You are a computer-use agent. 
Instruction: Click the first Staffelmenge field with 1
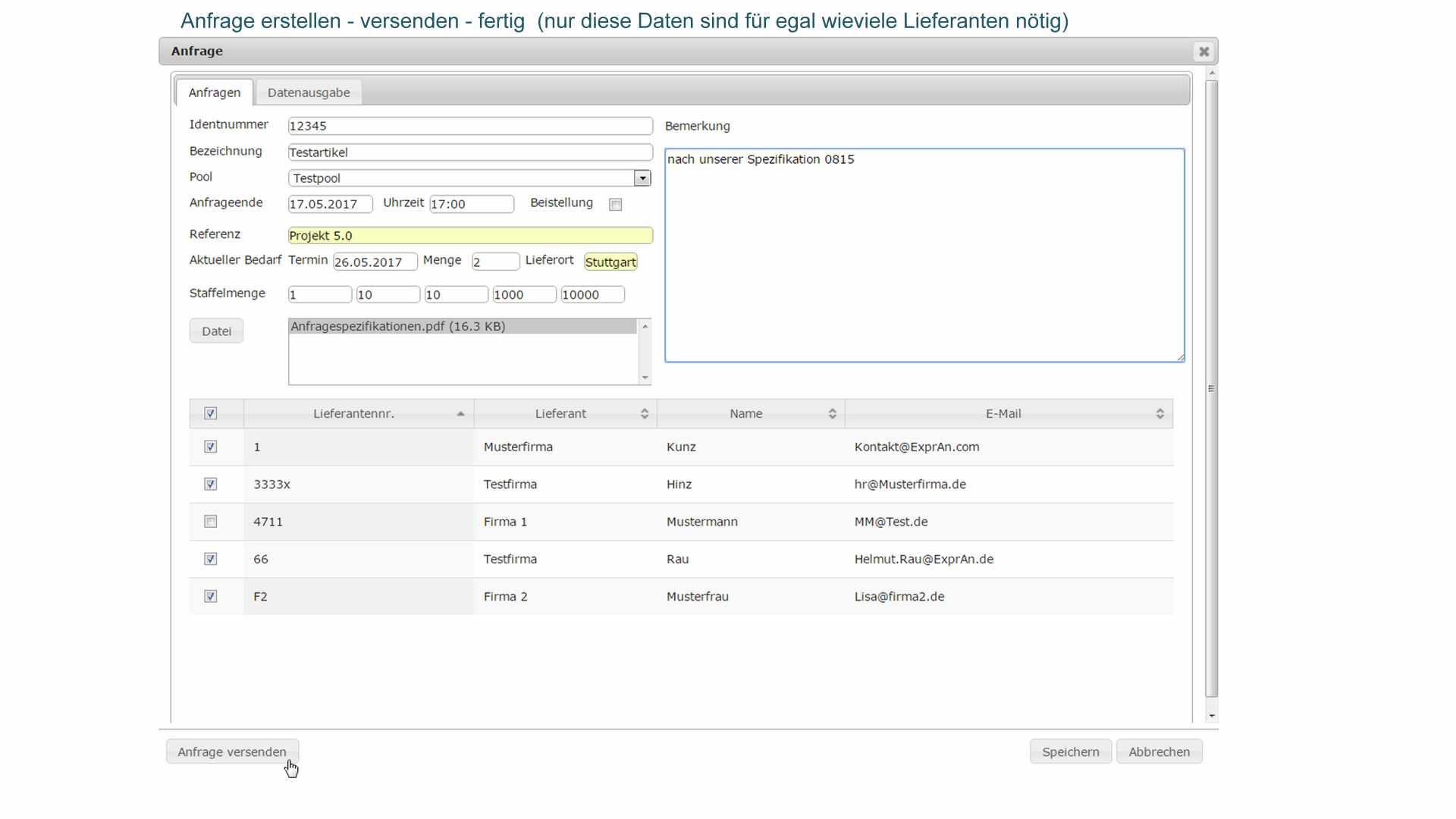point(320,294)
